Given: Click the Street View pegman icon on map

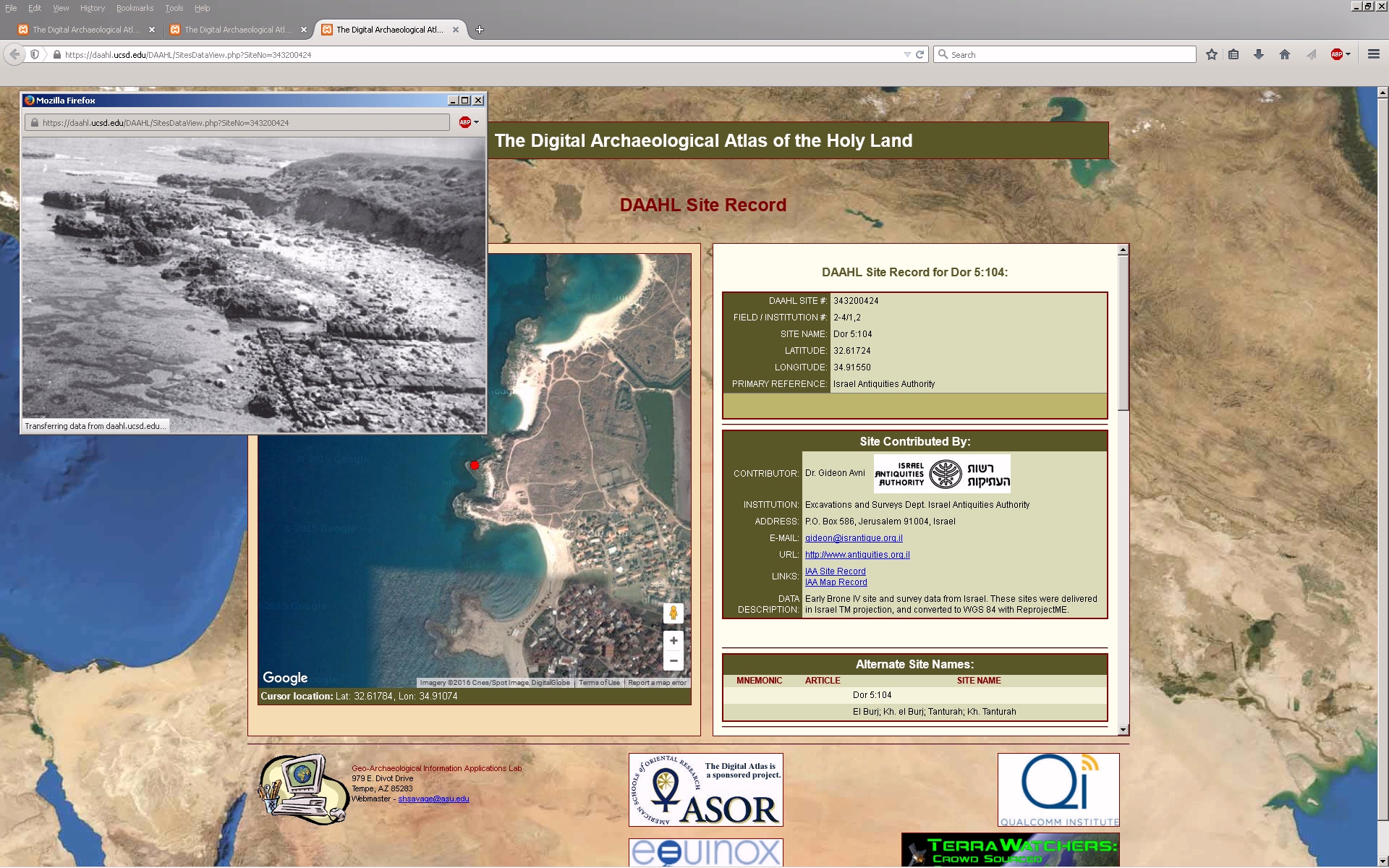Looking at the screenshot, I should coord(674,613).
